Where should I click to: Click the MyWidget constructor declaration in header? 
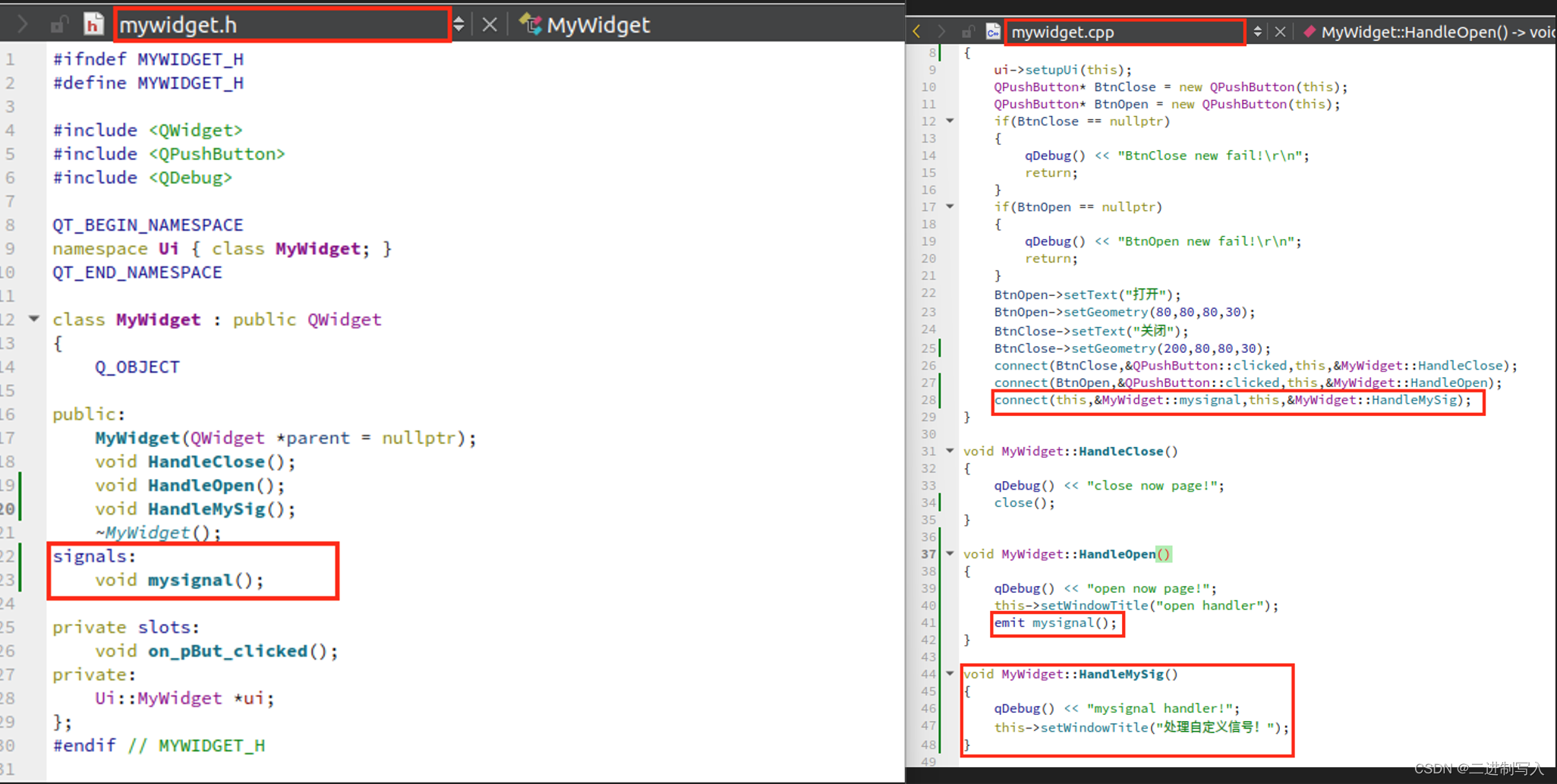point(285,438)
